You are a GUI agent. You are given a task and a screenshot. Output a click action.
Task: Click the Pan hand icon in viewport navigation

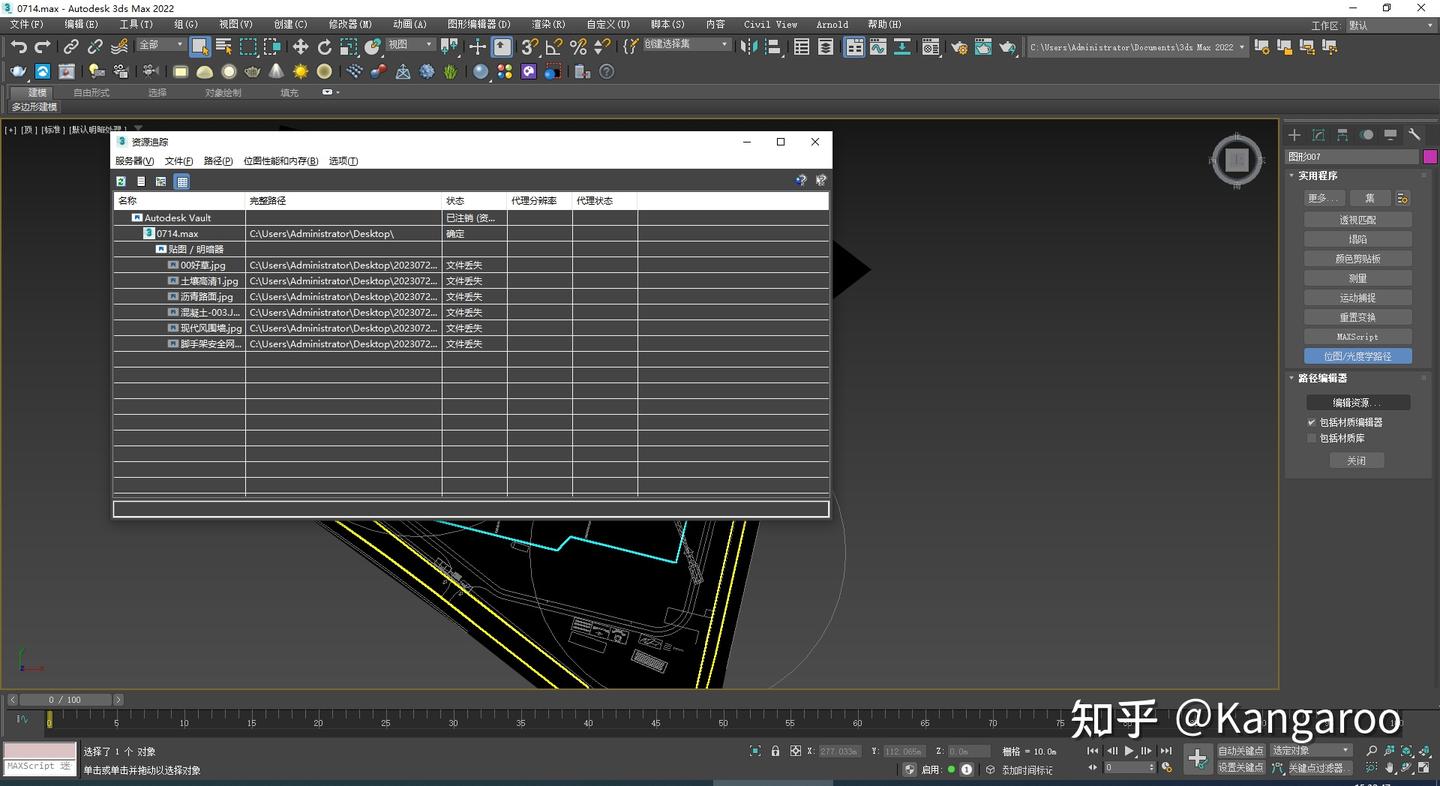[1389, 768]
